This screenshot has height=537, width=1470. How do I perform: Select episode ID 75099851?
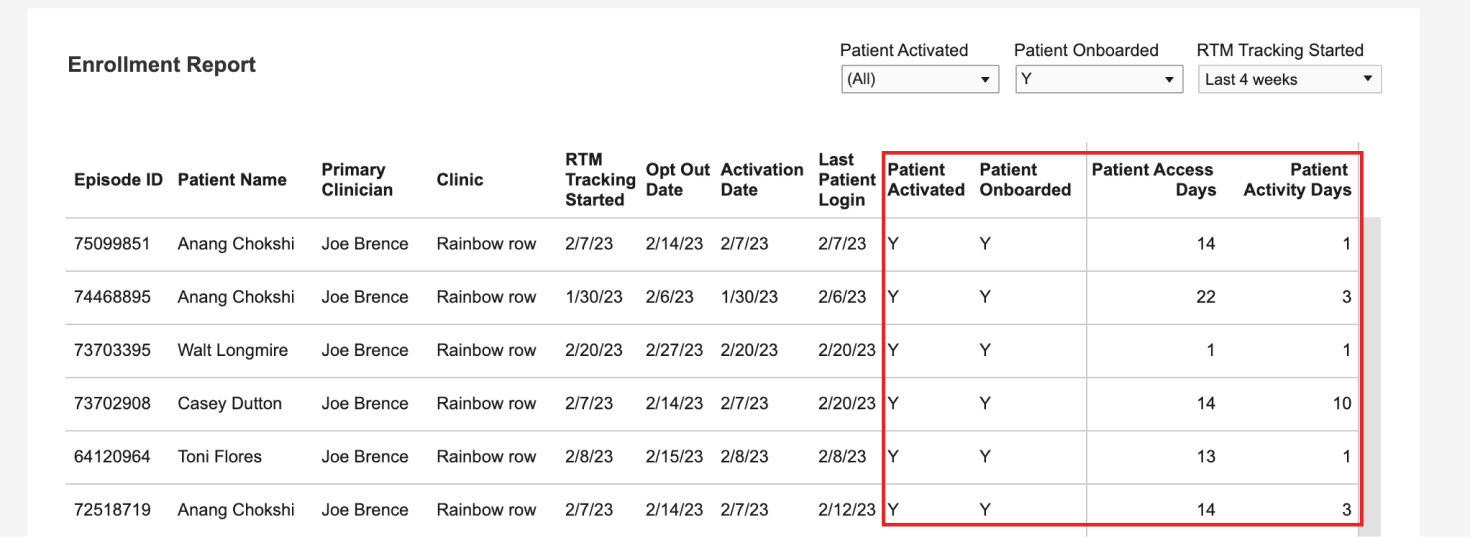coord(112,244)
